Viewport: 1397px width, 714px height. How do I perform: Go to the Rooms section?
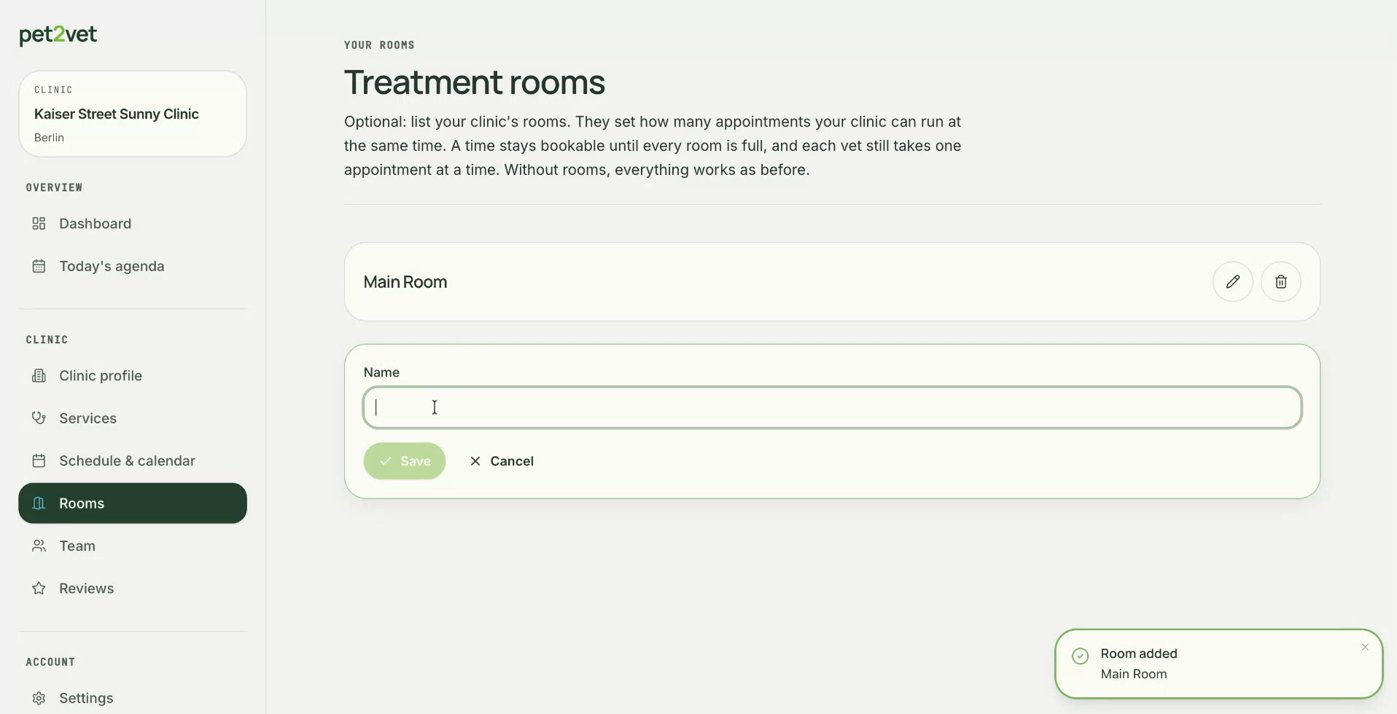coord(133,503)
